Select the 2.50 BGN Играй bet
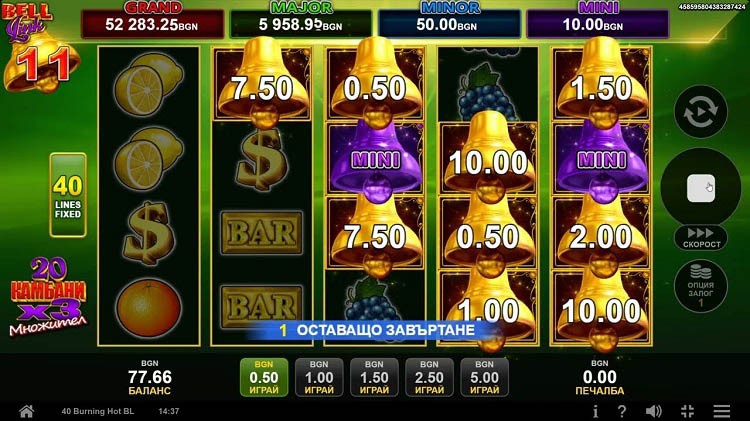 pos(429,377)
